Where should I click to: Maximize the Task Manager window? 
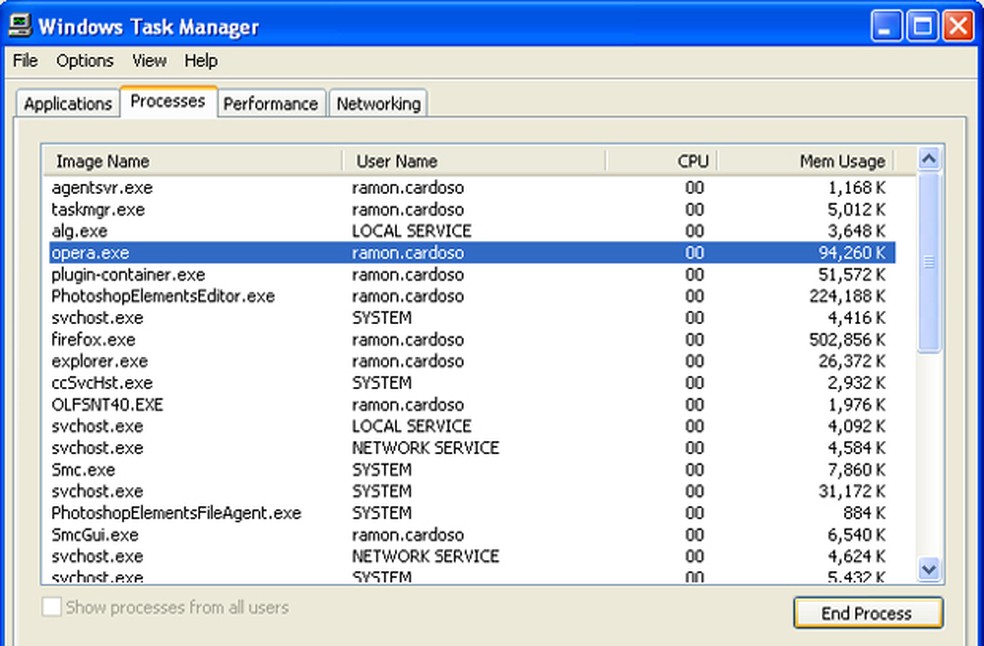[x=921, y=26]
